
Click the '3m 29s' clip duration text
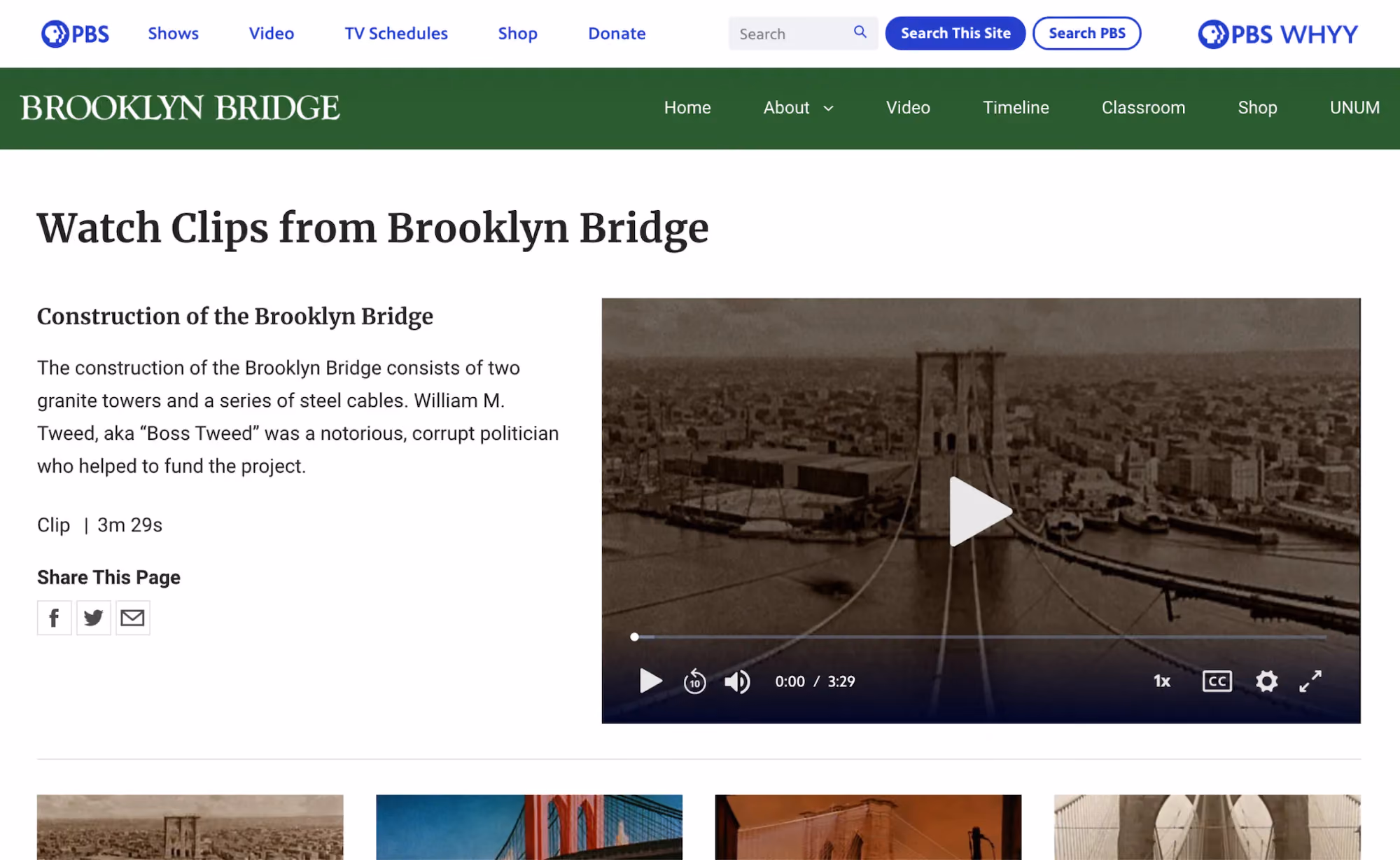coord(129,525)
